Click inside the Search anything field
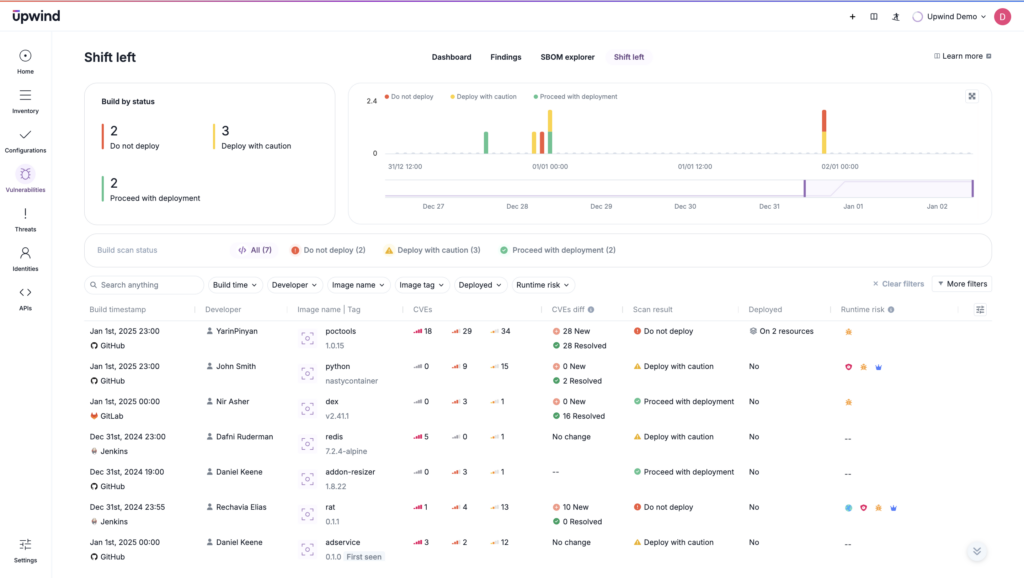This screenshot has height=578, width=1024. tap(143, 284)
